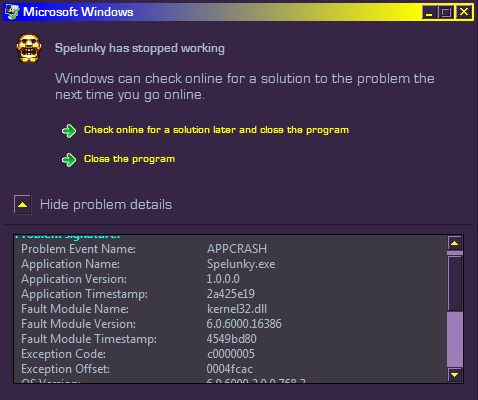The image size is (478, 400).
Task: Click green arrow beside Check online option
Action: pos(69,131)
